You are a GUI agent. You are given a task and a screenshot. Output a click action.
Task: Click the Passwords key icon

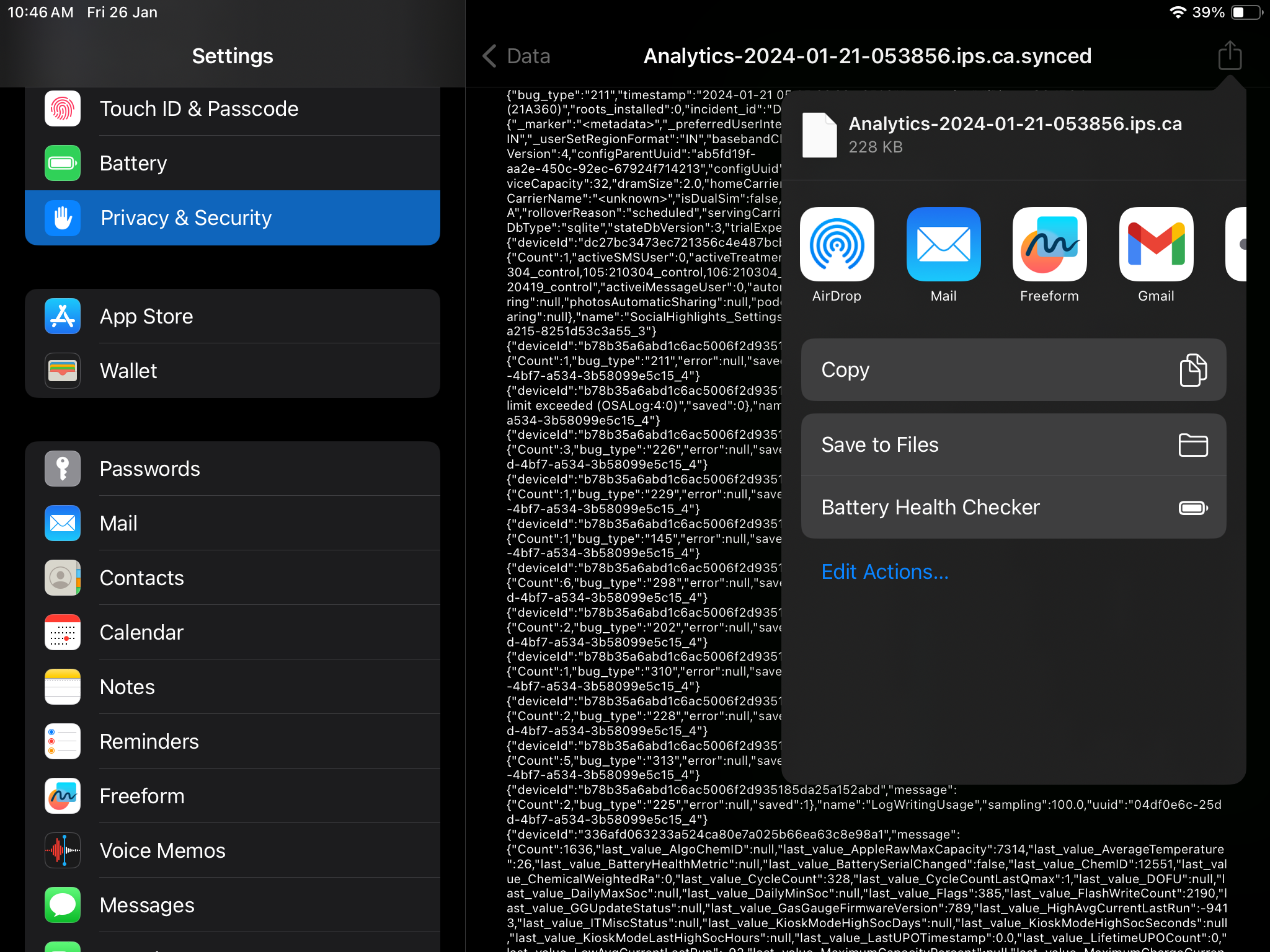pyautogui.click(x=63, y=469)
